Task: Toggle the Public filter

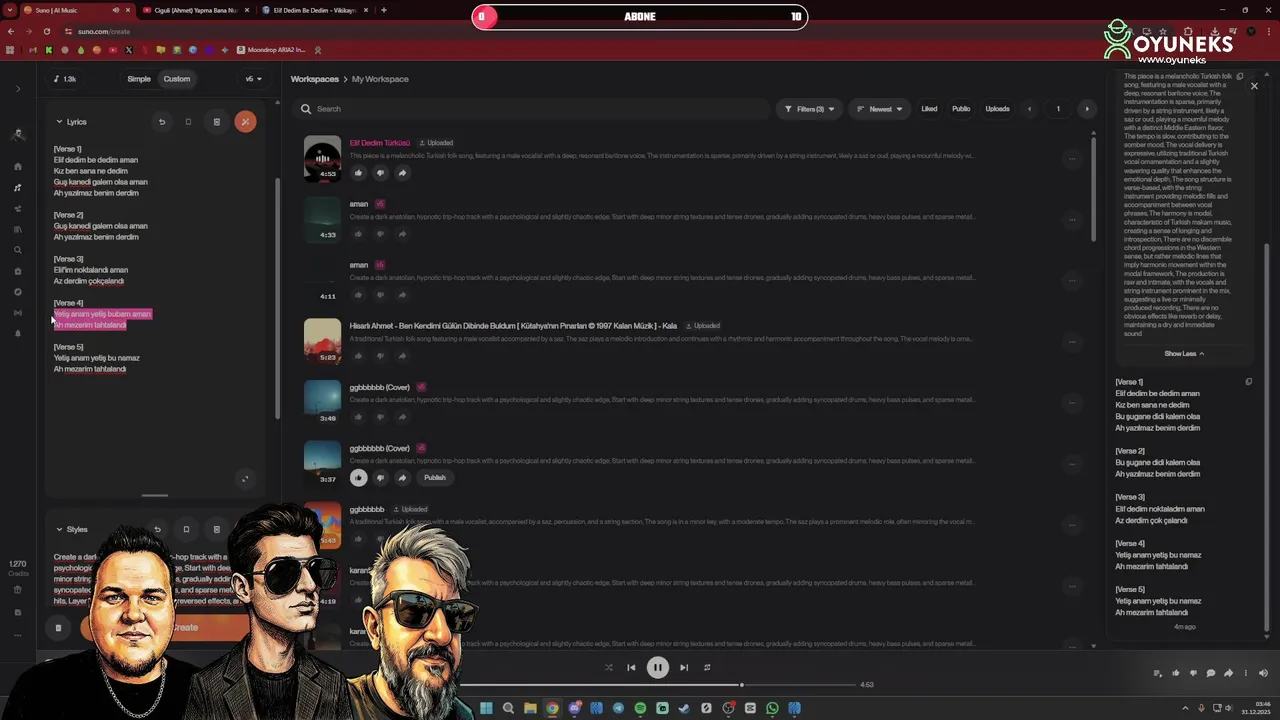Action: pyautogui.click(x=961, y=109)
